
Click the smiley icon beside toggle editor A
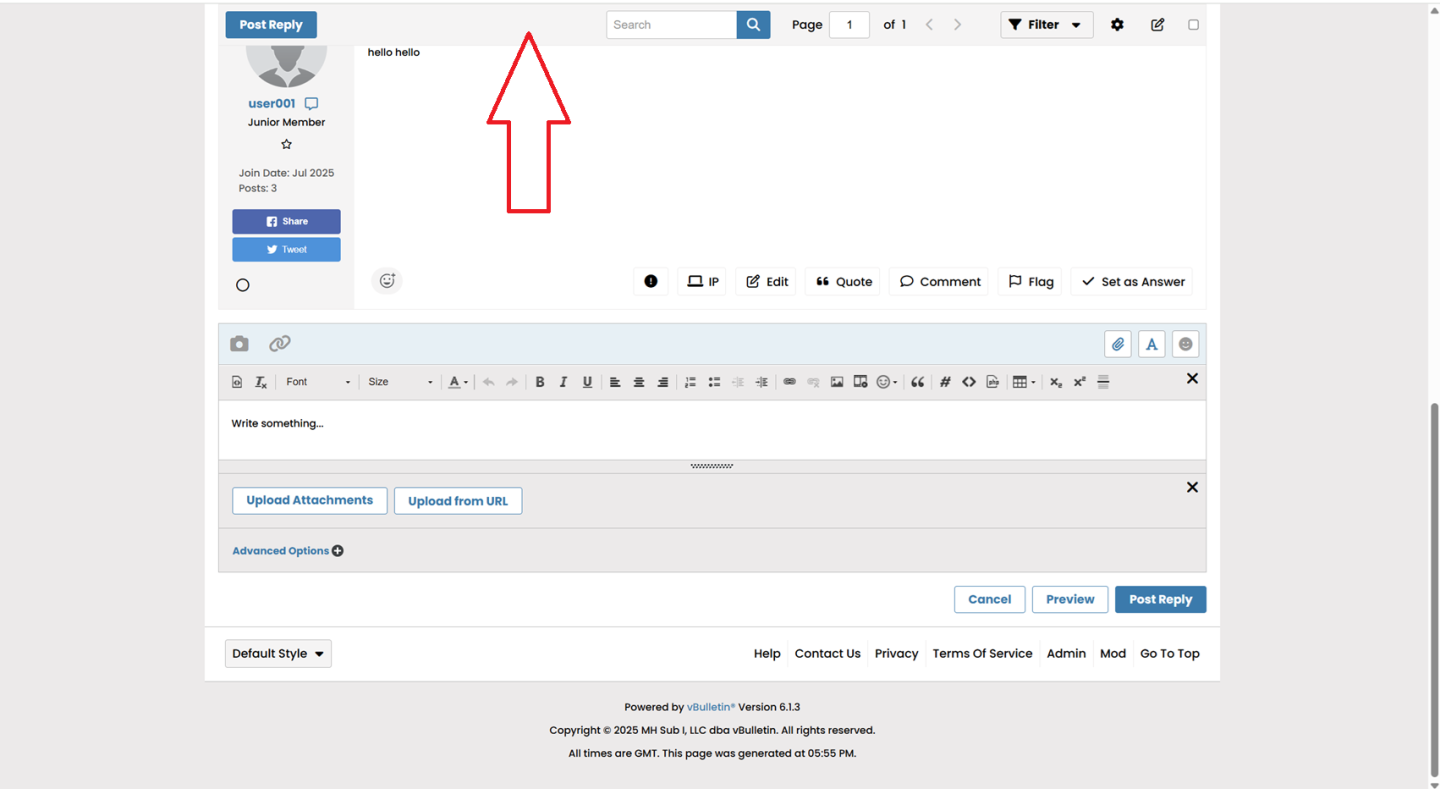[1185, 344]
